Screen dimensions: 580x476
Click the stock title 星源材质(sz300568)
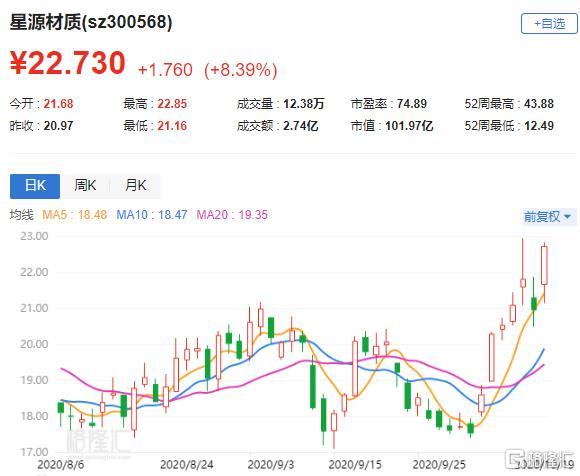pyautogui.click(x=91, y=22)
